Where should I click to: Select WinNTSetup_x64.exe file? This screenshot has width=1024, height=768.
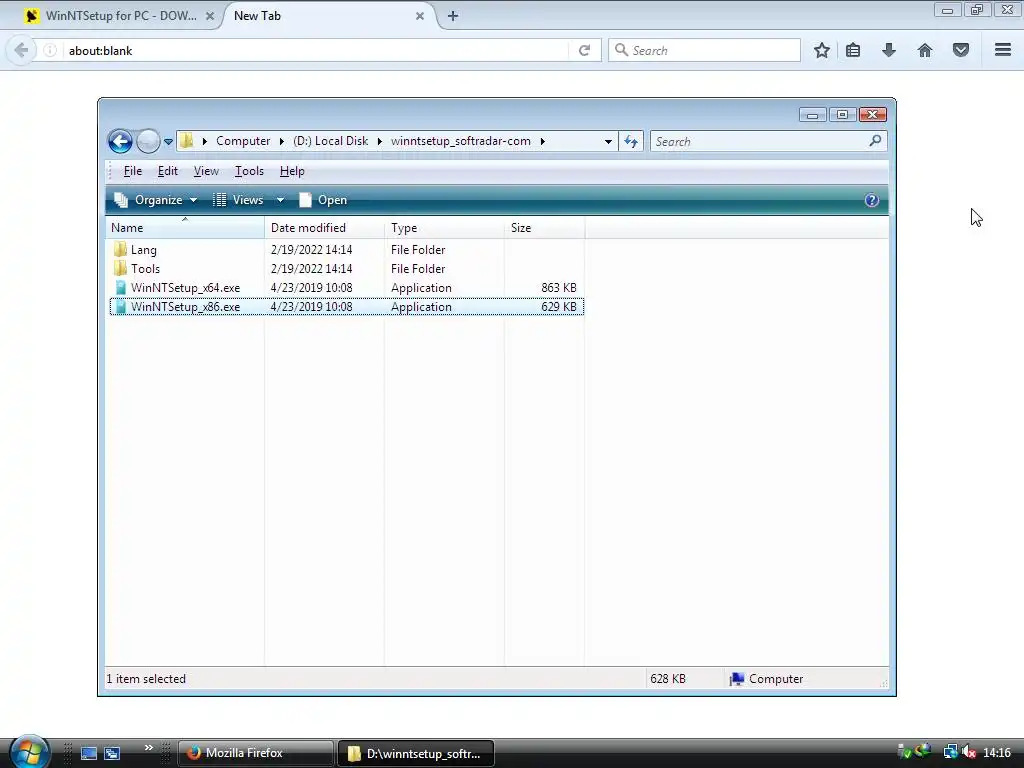tap(185, 287)
